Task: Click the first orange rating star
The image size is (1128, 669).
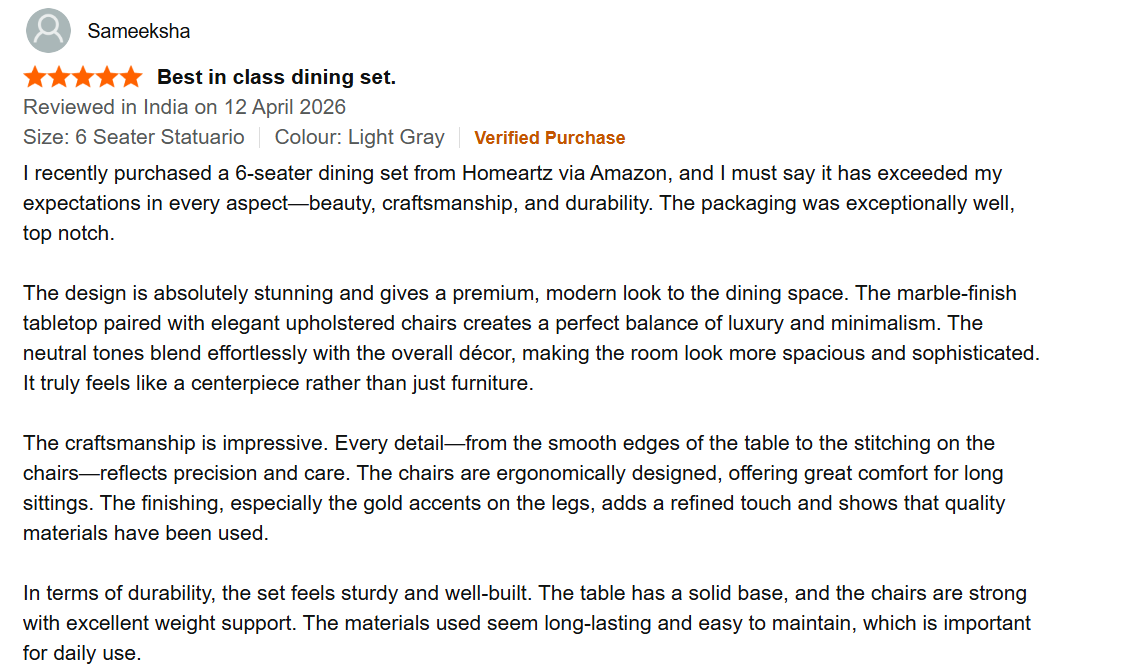Action: pos(35,77)
